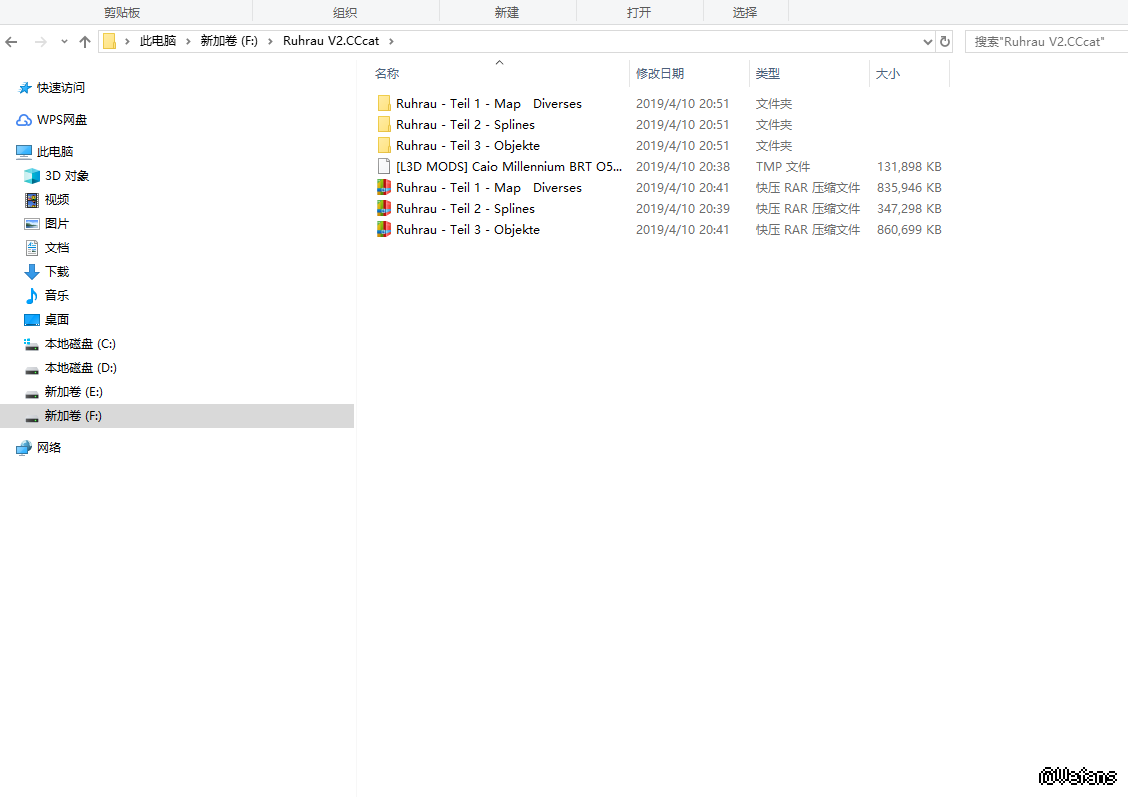Open WPS网盘 in the sidebar
1128x797 pixels.
(62, 120)
